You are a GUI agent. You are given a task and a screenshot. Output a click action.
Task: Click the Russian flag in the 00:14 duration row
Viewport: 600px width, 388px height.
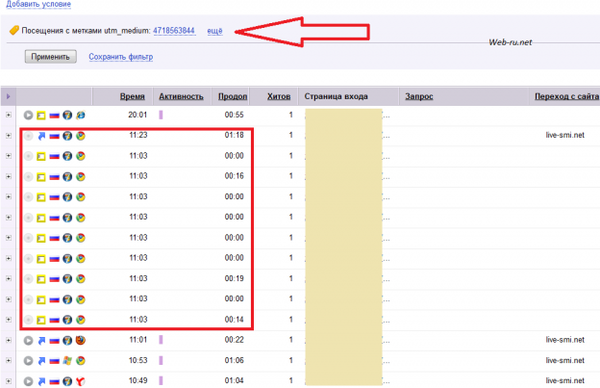(x=54, y=320)
